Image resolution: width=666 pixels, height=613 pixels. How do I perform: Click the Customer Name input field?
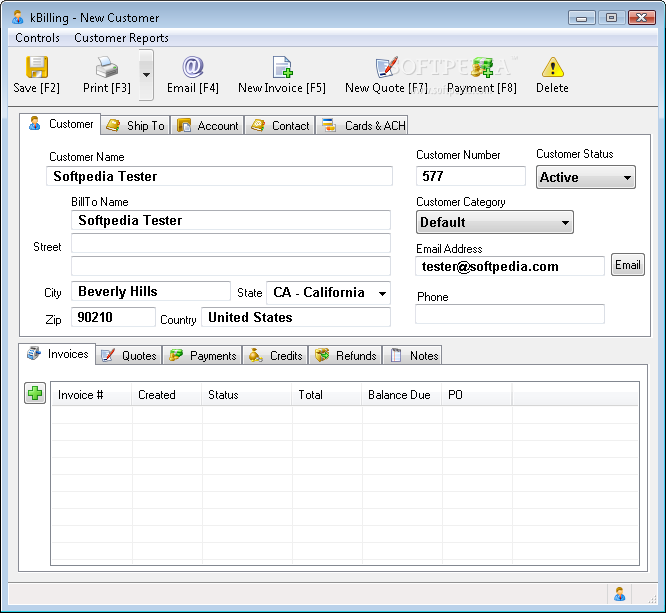(219, 176)
